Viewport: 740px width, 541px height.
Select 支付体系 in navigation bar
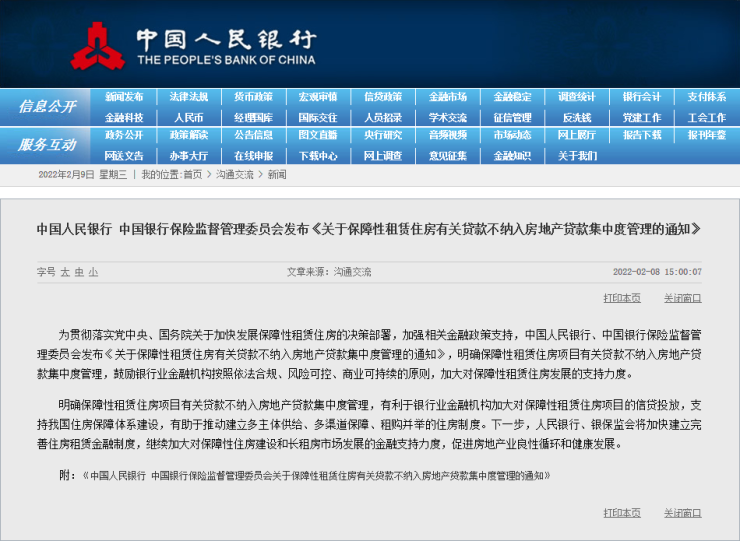coord(706,97)
